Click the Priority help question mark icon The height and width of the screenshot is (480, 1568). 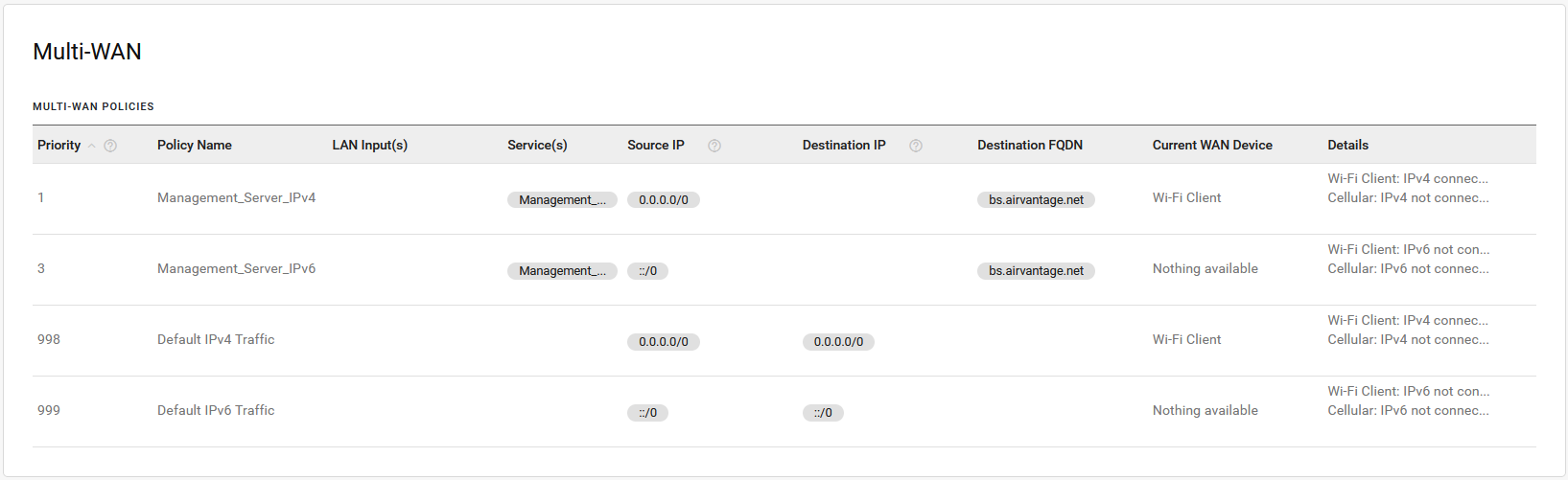coord(110,146)
